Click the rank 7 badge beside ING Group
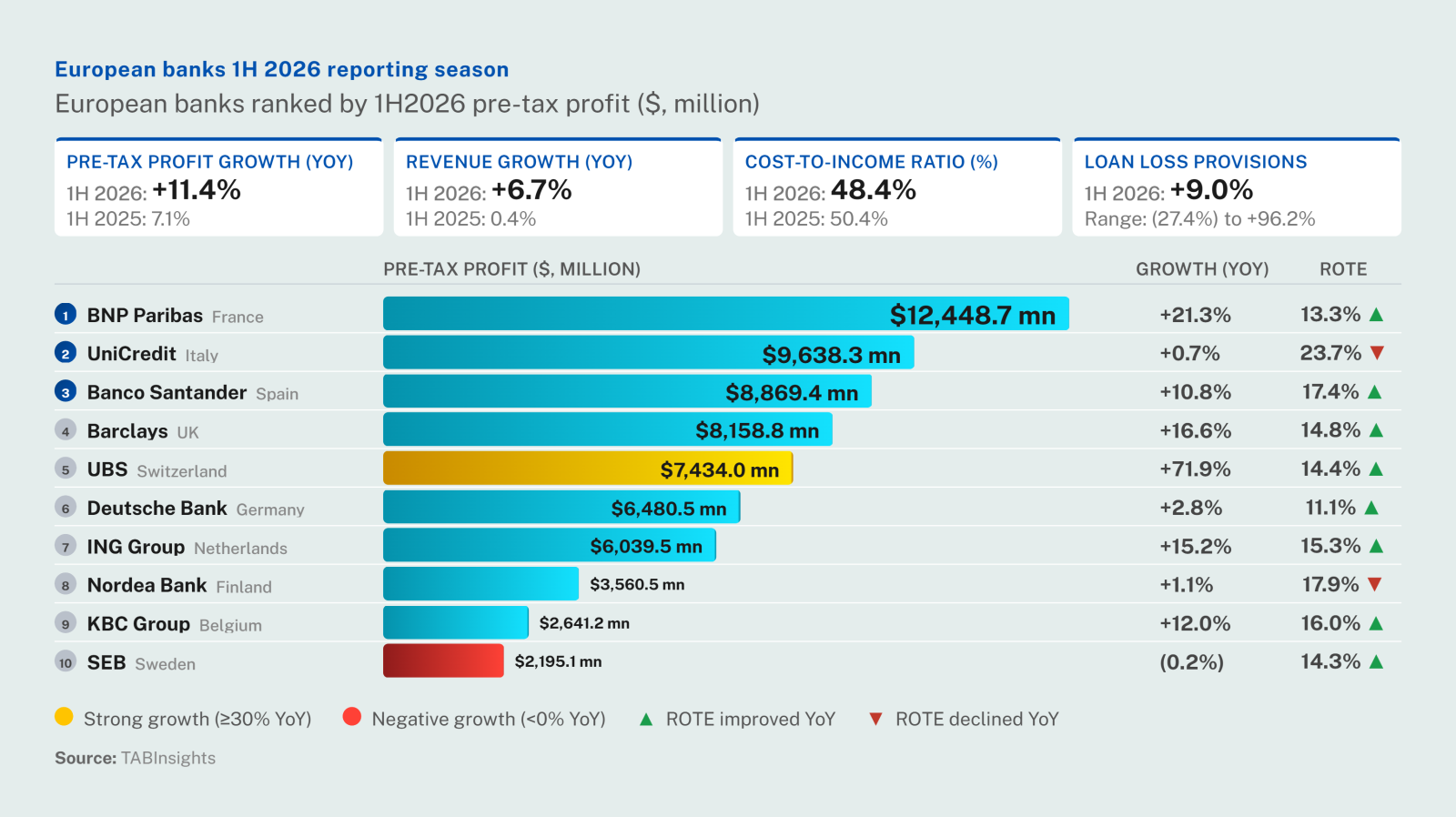Viewport: 1456px width, 817px height. point(66,547)
